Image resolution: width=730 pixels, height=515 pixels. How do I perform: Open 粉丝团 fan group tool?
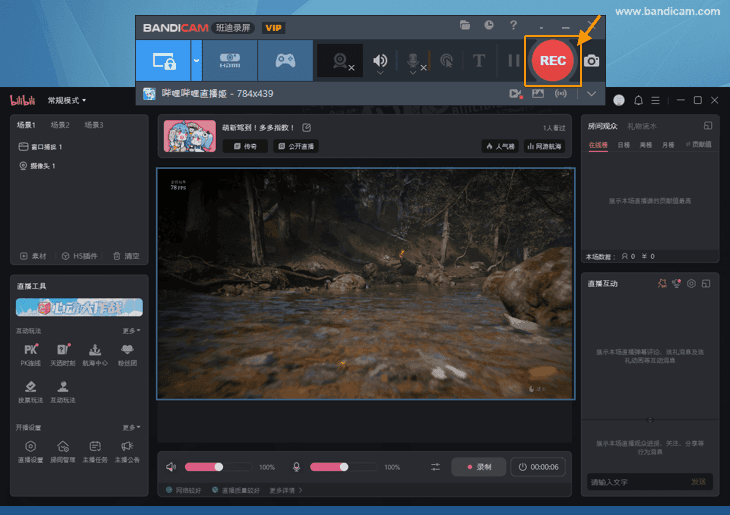pyautogui.click(x=127, y=354)
